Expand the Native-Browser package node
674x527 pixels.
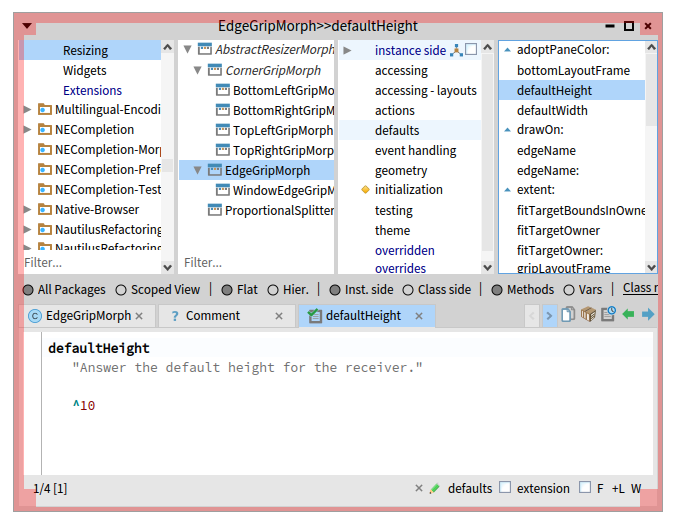point(28,209)
